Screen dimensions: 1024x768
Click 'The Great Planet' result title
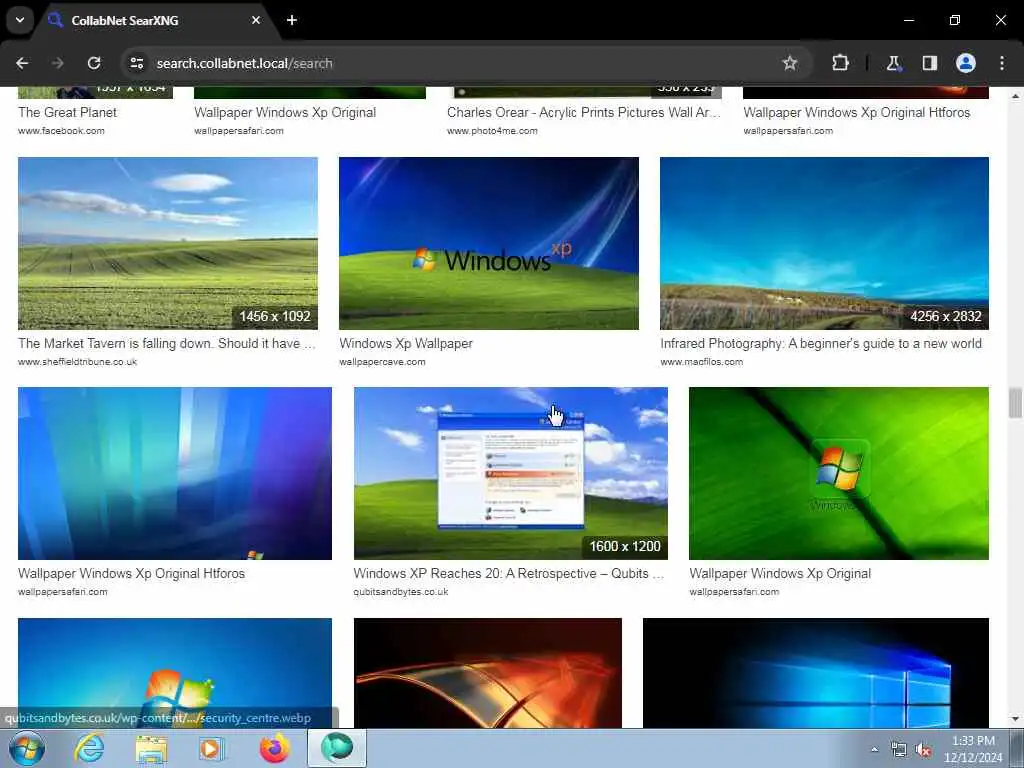67,112
